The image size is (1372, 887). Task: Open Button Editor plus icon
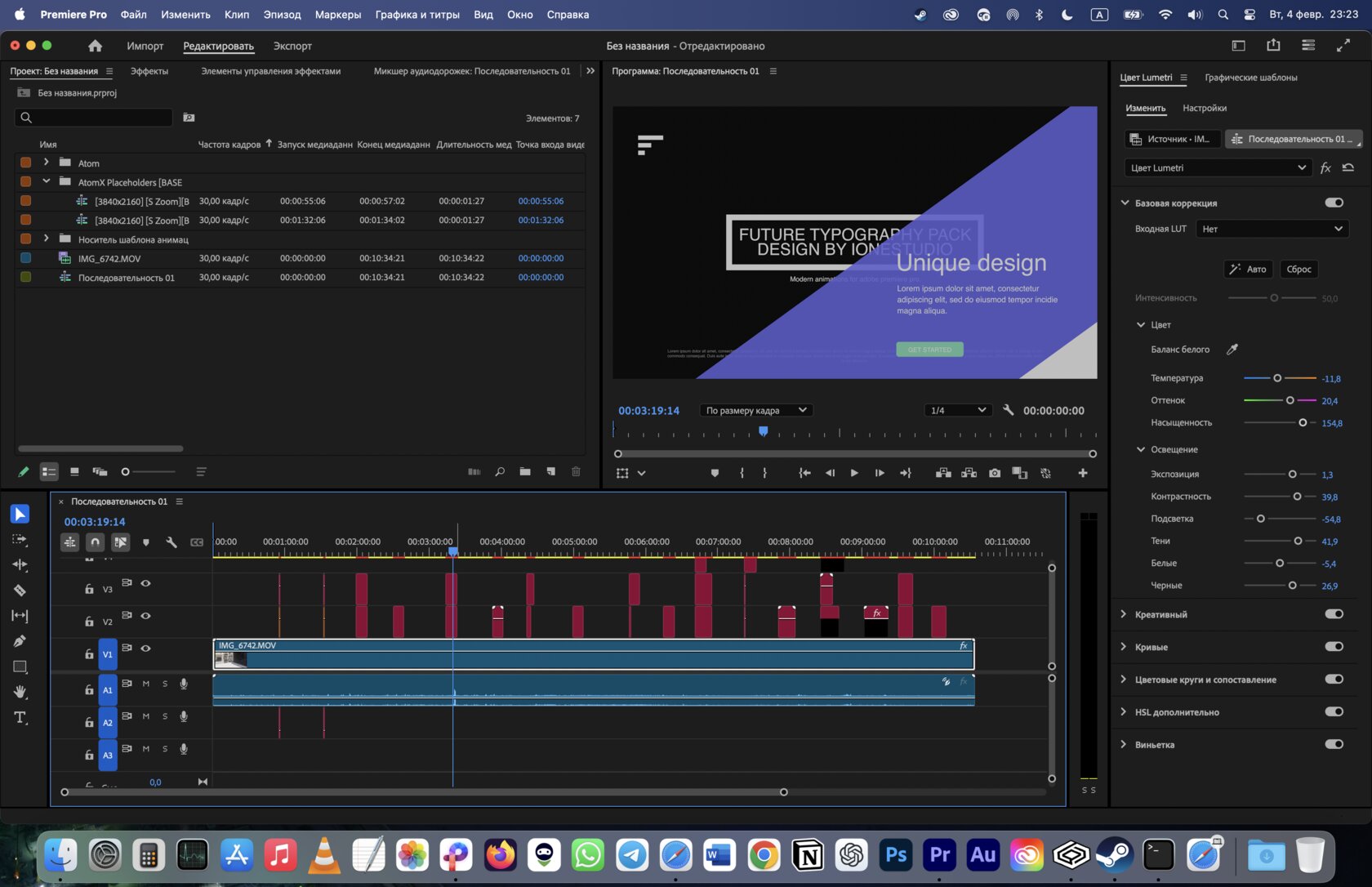coord(1083,473)
